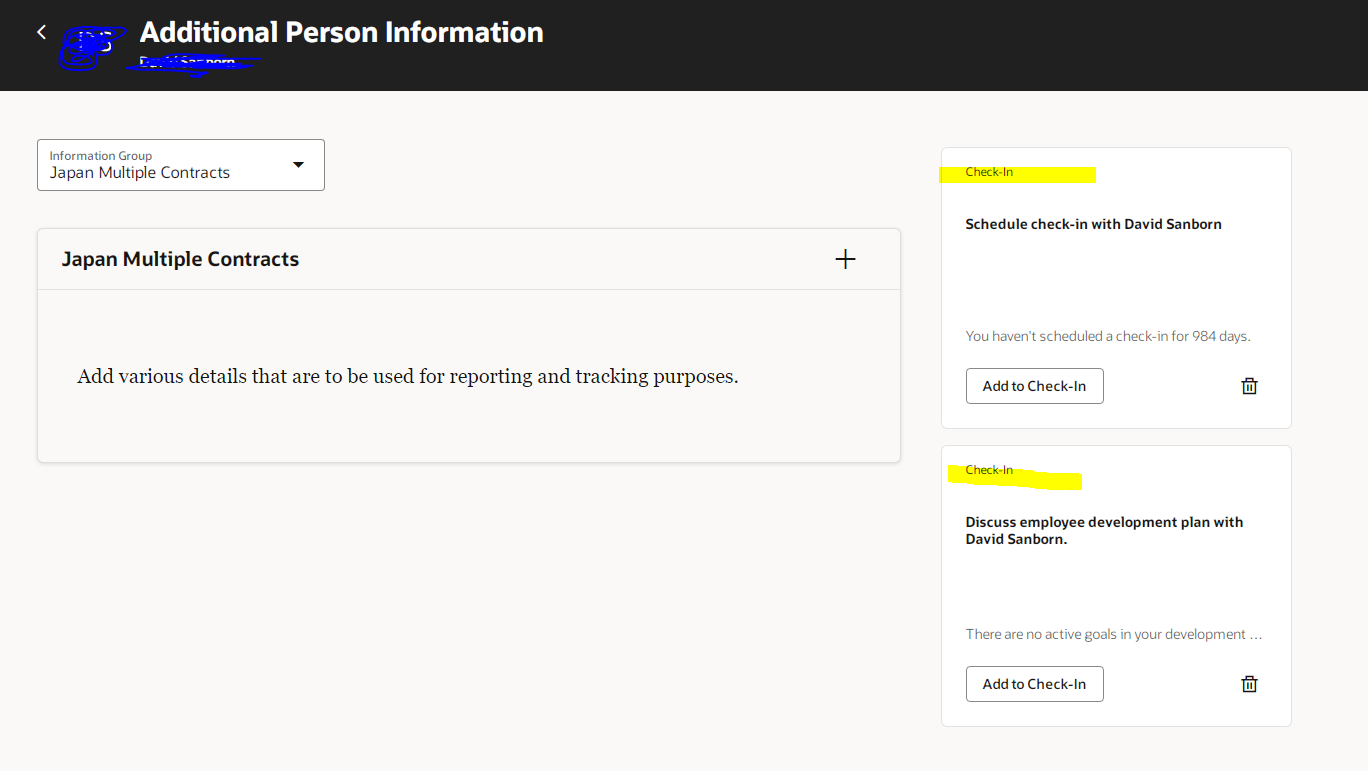The width and height of the screenshot is (1368, 771).
Task: Go back using the header arrow
Action: [41, 32]
